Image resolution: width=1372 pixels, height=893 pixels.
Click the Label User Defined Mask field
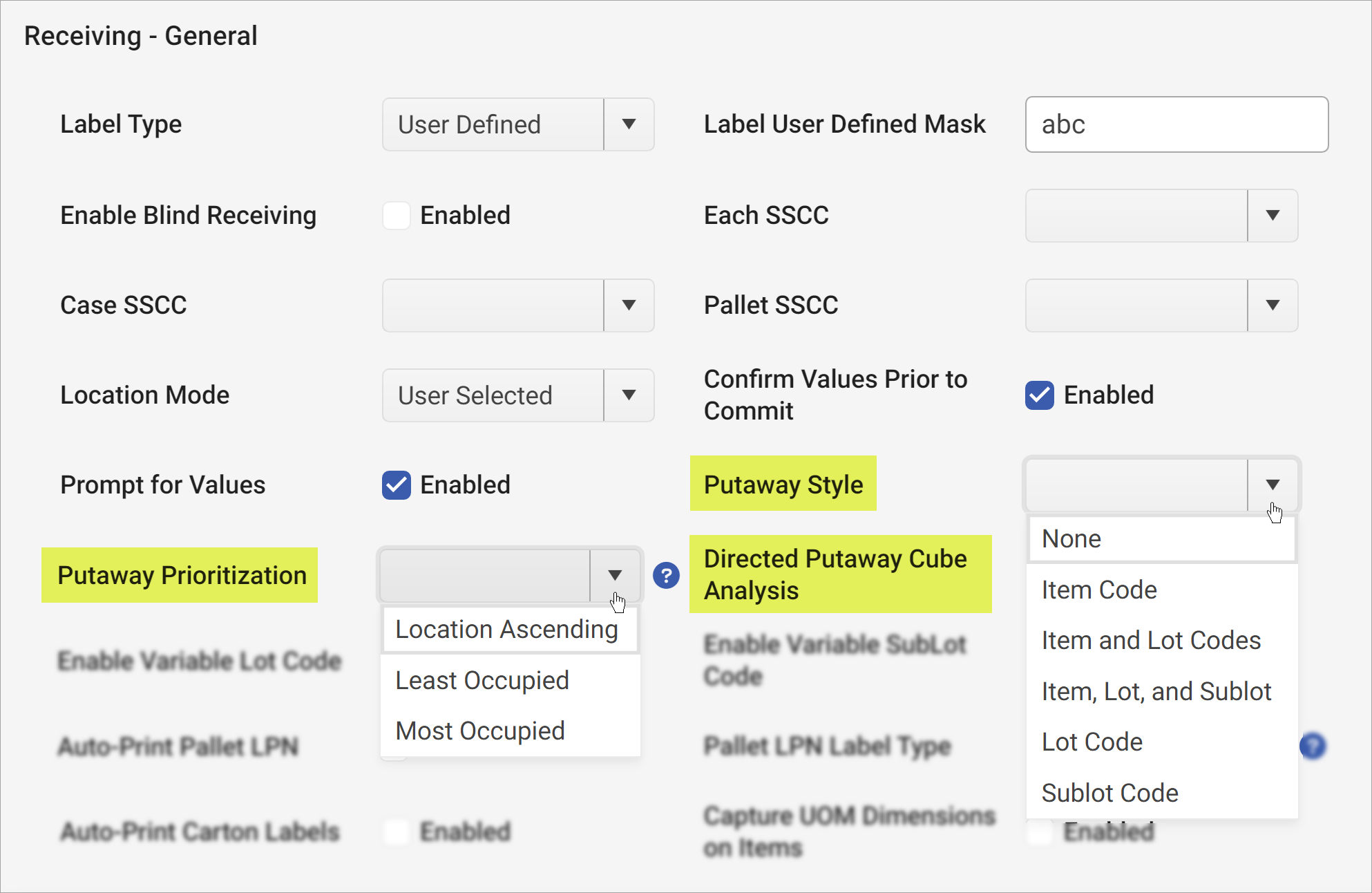pos(1176,124)
